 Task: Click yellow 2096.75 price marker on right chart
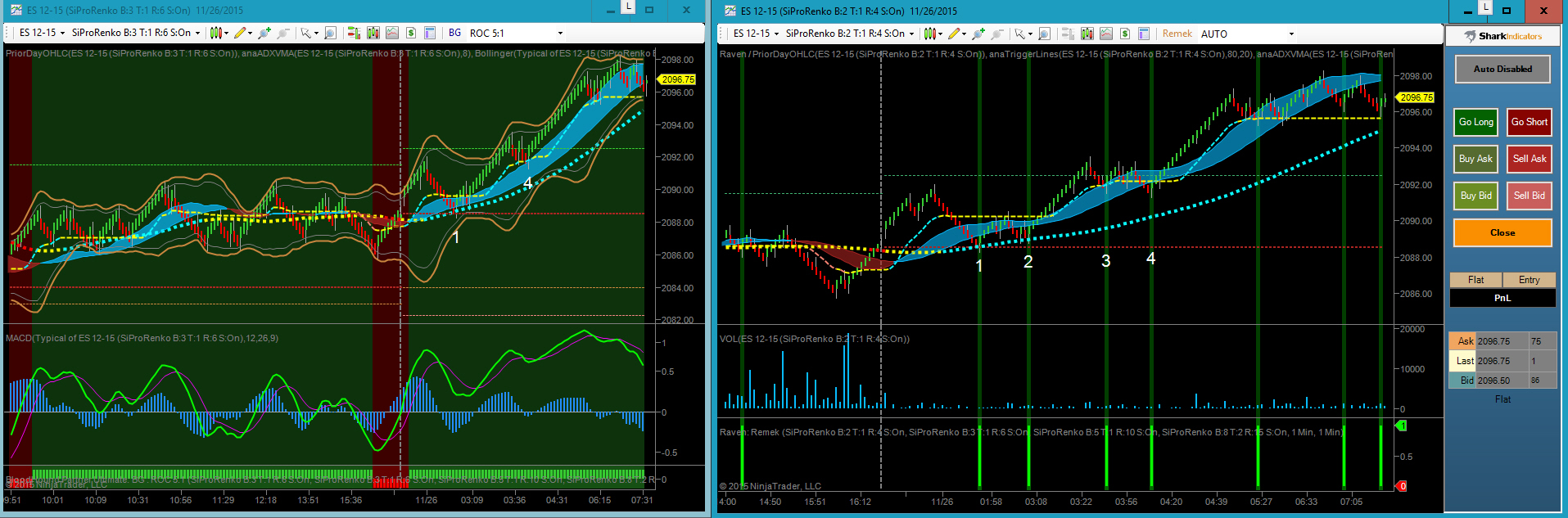[1416, 97]
